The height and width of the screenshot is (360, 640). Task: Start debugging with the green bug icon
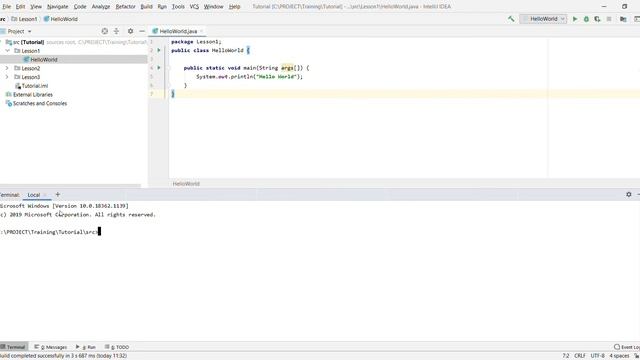tap(587, 19)
